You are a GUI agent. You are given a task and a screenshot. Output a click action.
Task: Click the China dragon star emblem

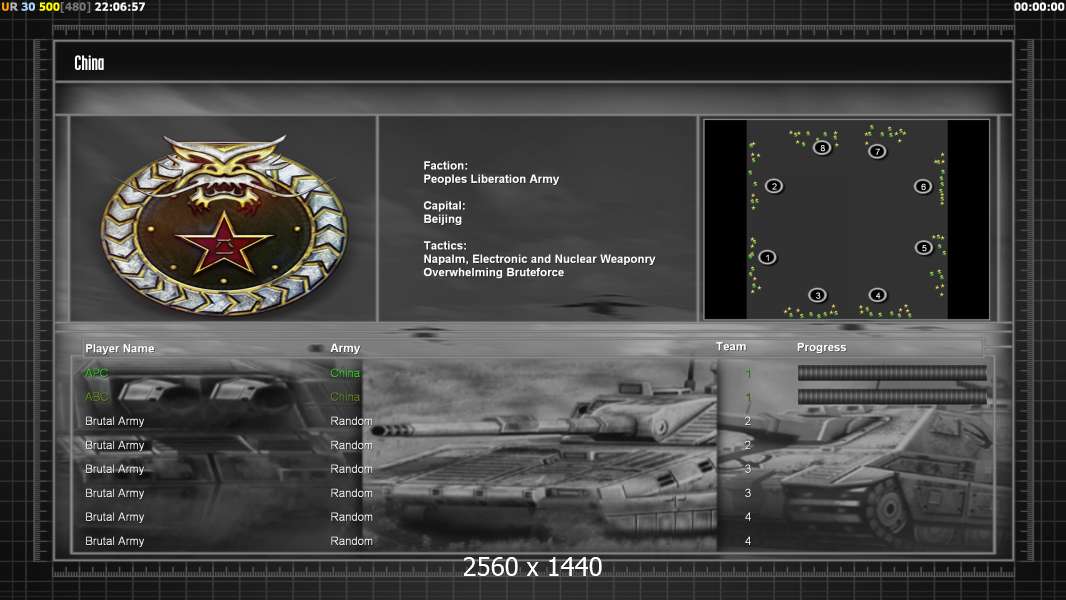pos(224,224)
